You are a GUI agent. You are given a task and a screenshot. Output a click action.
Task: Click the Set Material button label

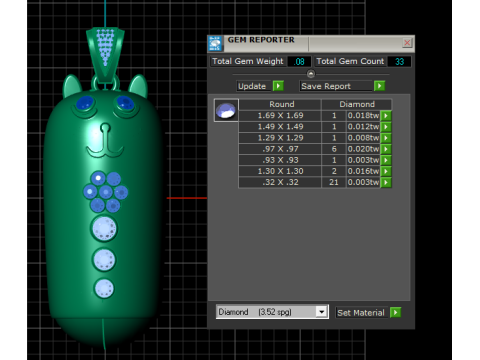tap(361, 313)
